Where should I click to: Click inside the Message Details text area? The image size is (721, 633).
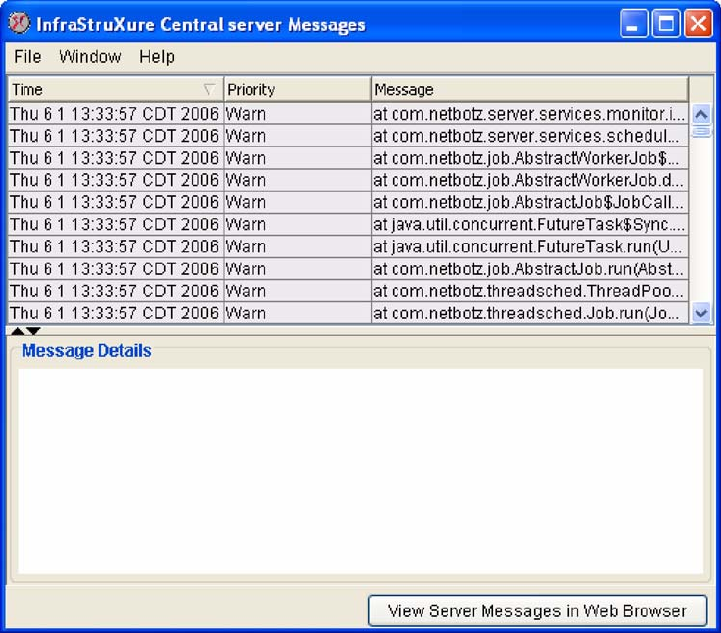pos(360,471)
